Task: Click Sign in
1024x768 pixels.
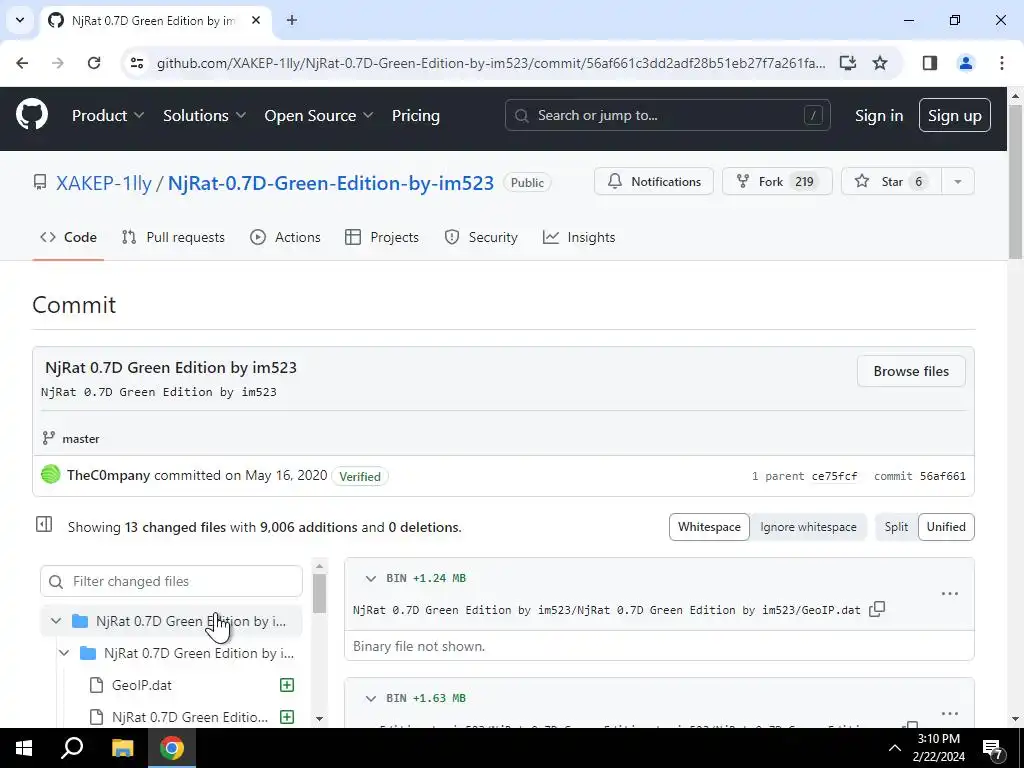Action: (878, 116)
